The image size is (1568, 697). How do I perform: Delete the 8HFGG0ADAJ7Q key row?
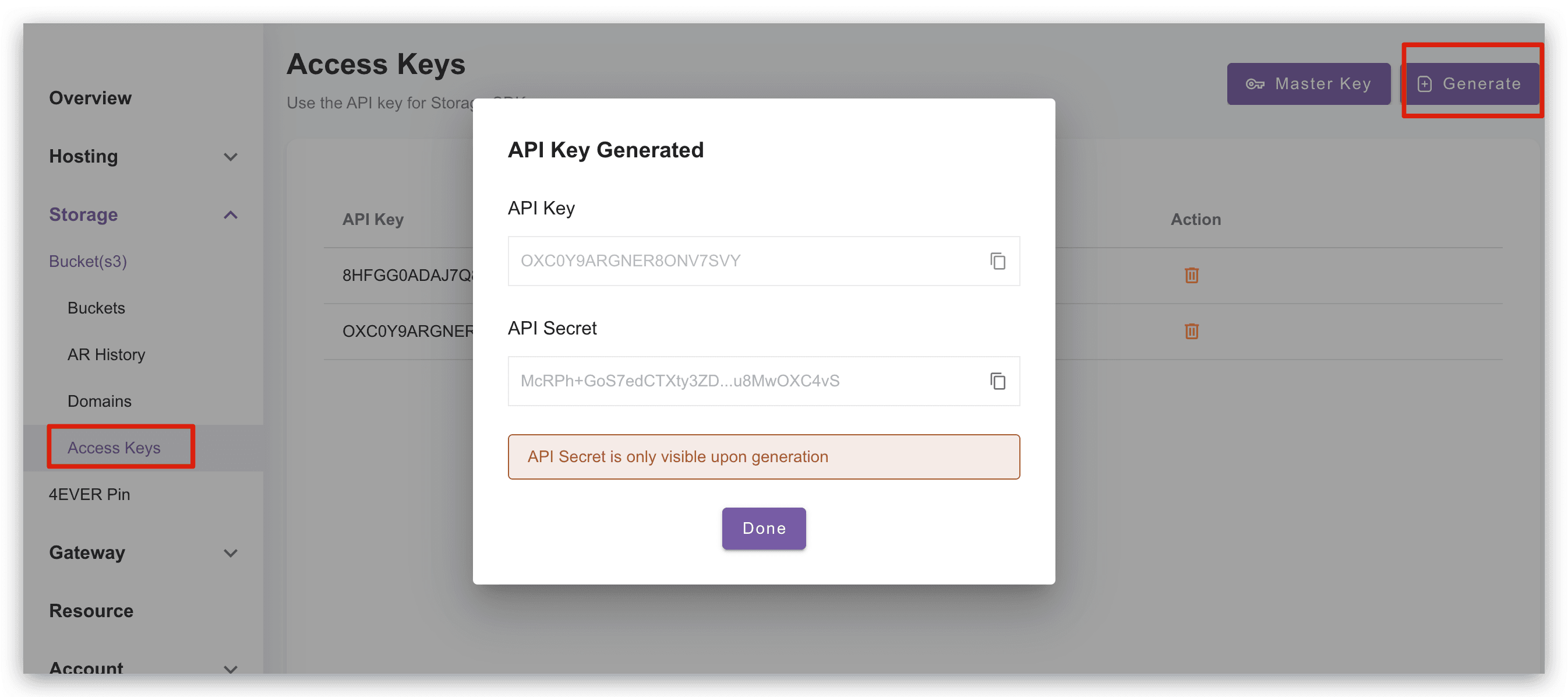(x=1191, y=276)
